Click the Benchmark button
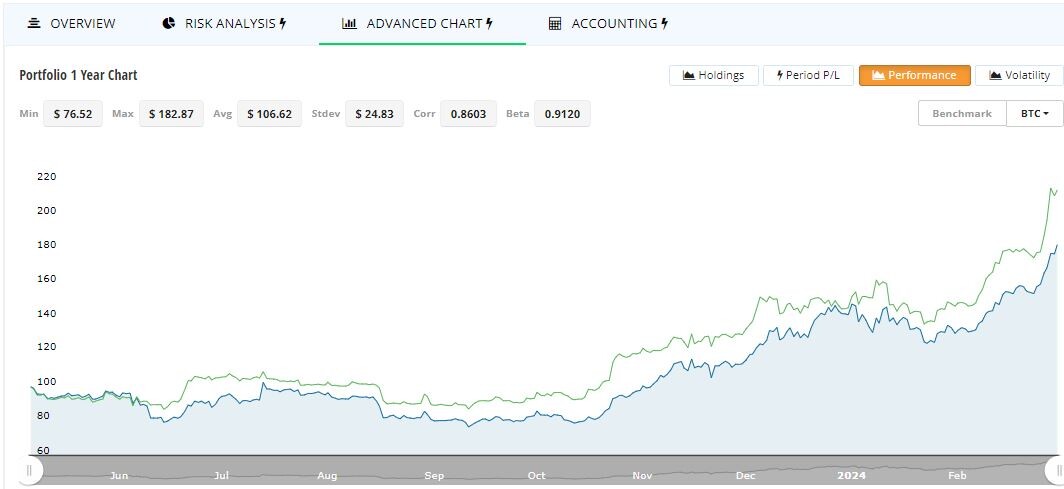This screenshot has width=1064, height=489. tap(962, 113)
